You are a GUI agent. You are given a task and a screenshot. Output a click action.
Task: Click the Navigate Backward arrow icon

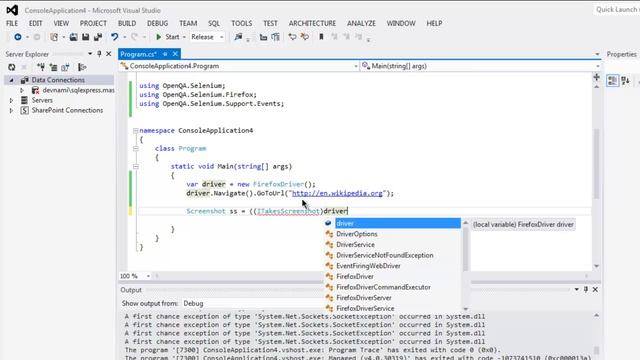point(18,37)
